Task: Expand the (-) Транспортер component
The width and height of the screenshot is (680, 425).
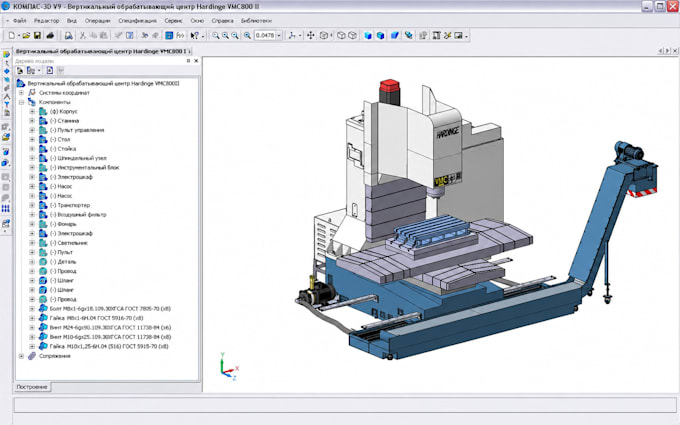Action: point(32,205)
